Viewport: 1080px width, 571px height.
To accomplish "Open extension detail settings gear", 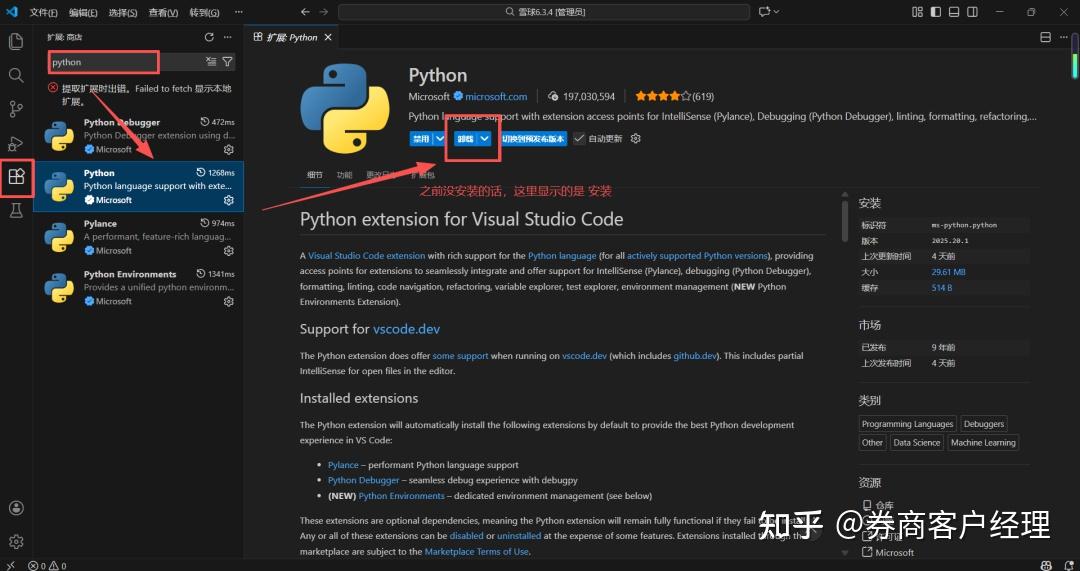I will (636, 138).
